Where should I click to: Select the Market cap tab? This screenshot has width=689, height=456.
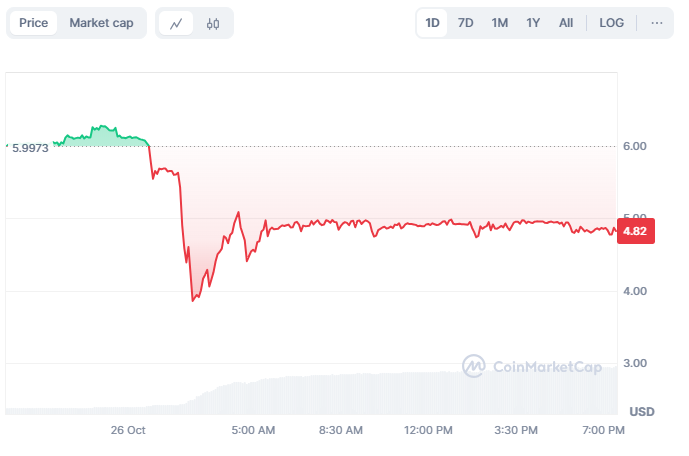coord(101,23)
